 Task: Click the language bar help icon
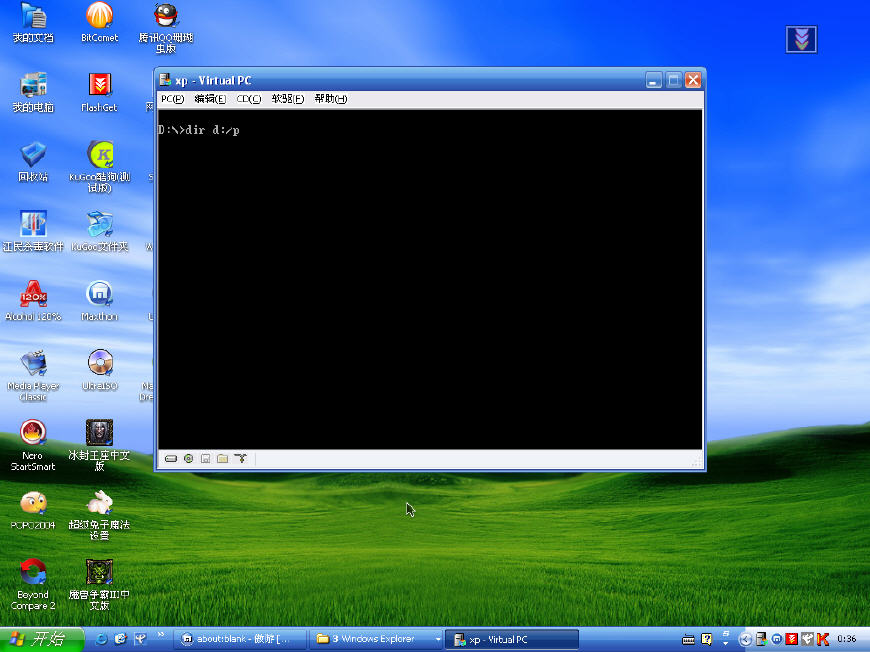tap(706, 639)
